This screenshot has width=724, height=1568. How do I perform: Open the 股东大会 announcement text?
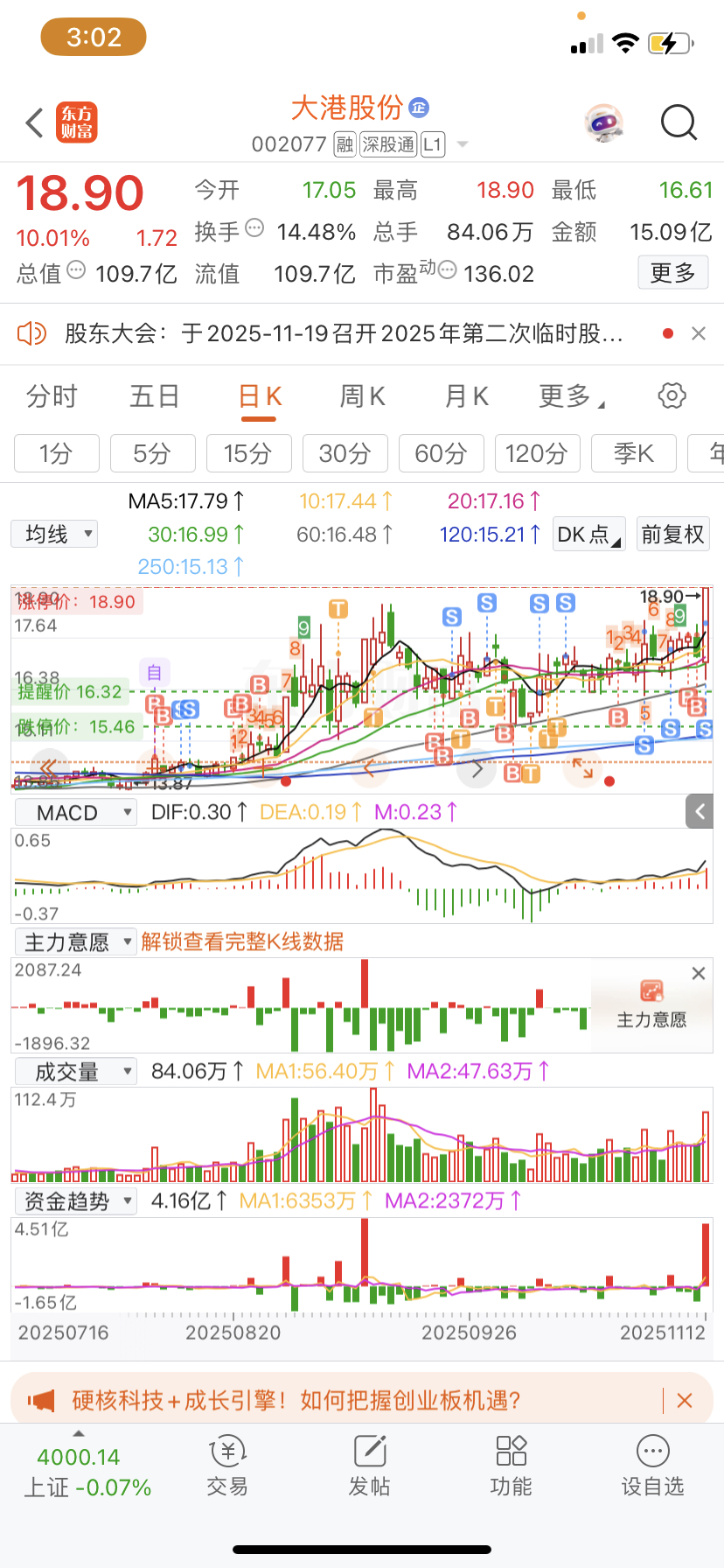click(344, 333)
